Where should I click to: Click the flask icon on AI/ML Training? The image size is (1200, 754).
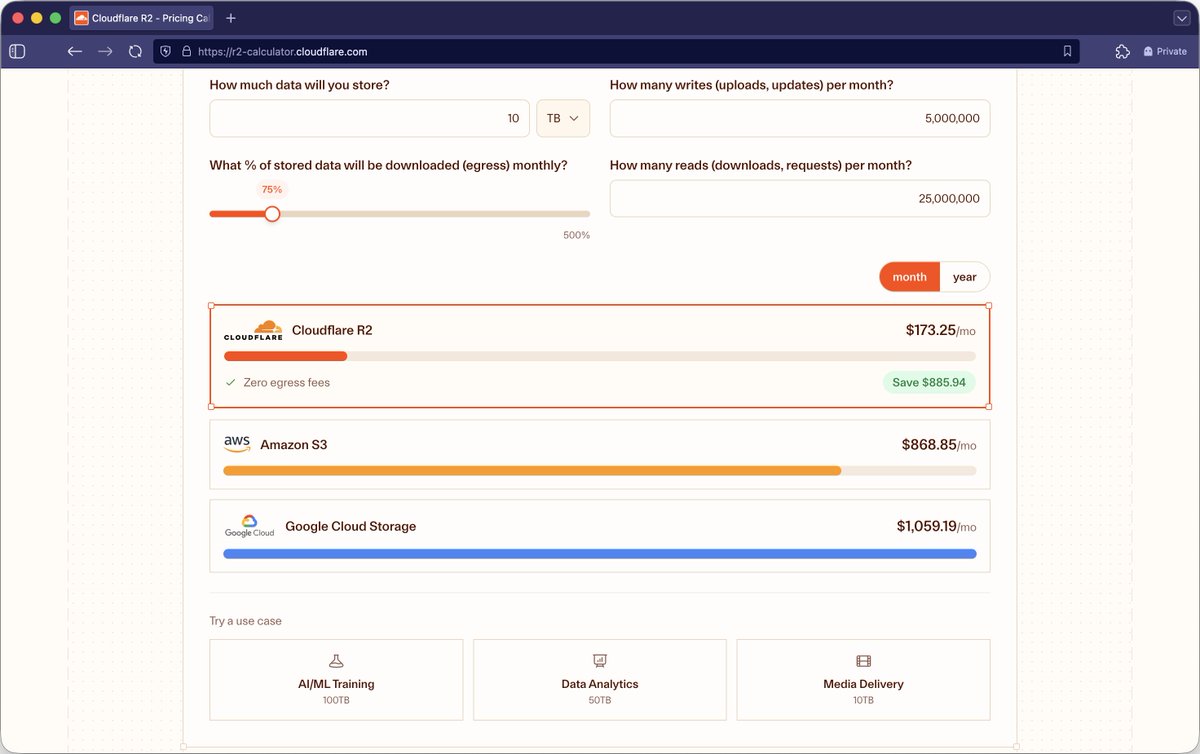tap(336, 661)
